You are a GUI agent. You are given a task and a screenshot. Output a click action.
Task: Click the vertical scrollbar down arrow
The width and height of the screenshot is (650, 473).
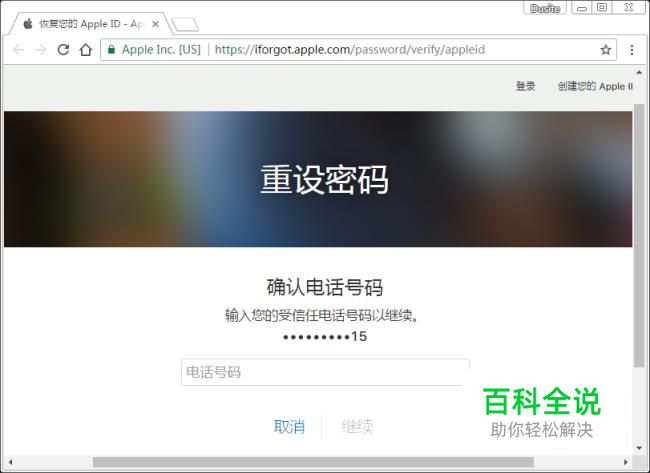coord(639,448)
